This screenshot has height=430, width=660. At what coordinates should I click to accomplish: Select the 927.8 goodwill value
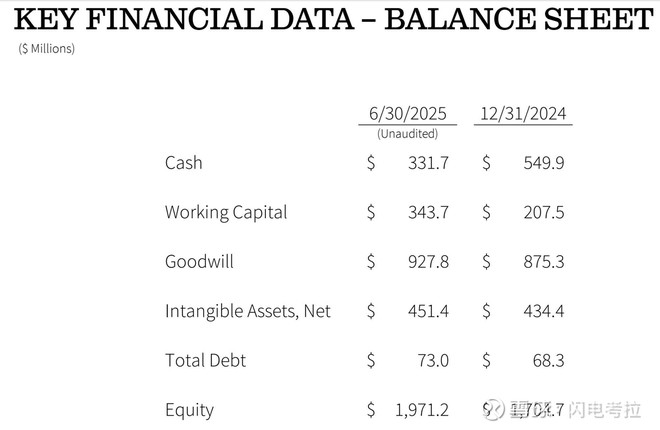(428, 262)
